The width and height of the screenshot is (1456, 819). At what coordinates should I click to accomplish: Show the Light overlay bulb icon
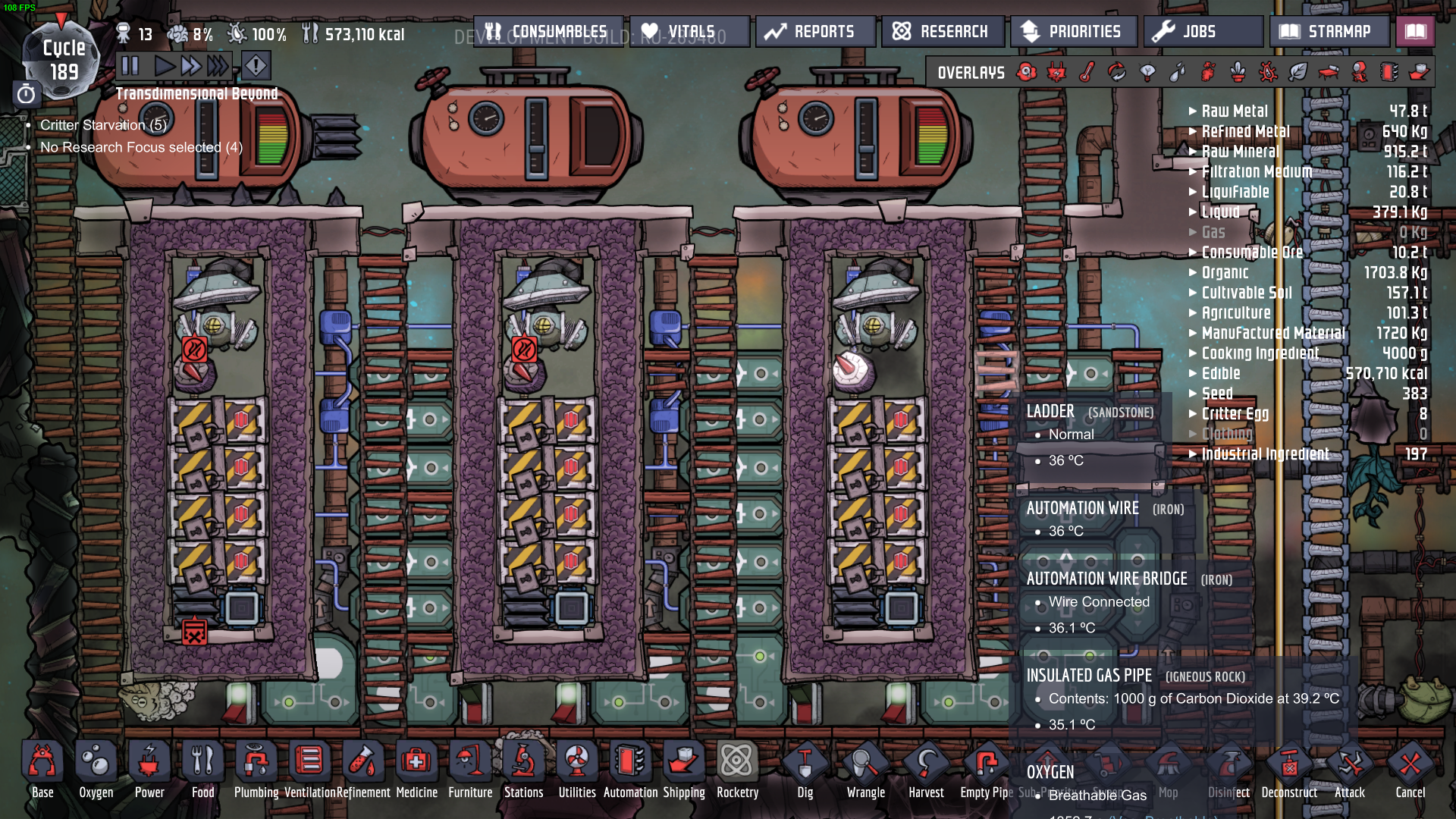[x=1147, y=72]
